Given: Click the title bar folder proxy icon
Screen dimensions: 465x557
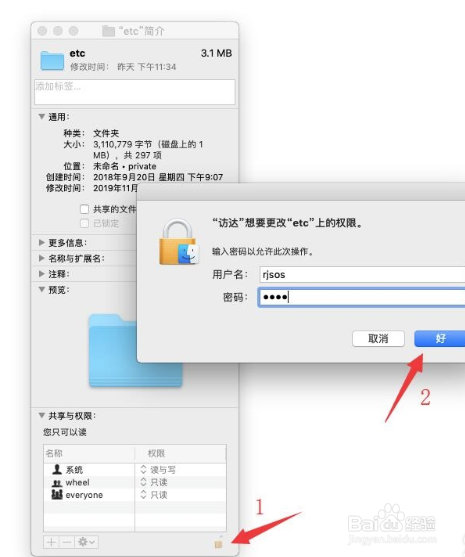Looking at the screenshot, I should (108, 31).
